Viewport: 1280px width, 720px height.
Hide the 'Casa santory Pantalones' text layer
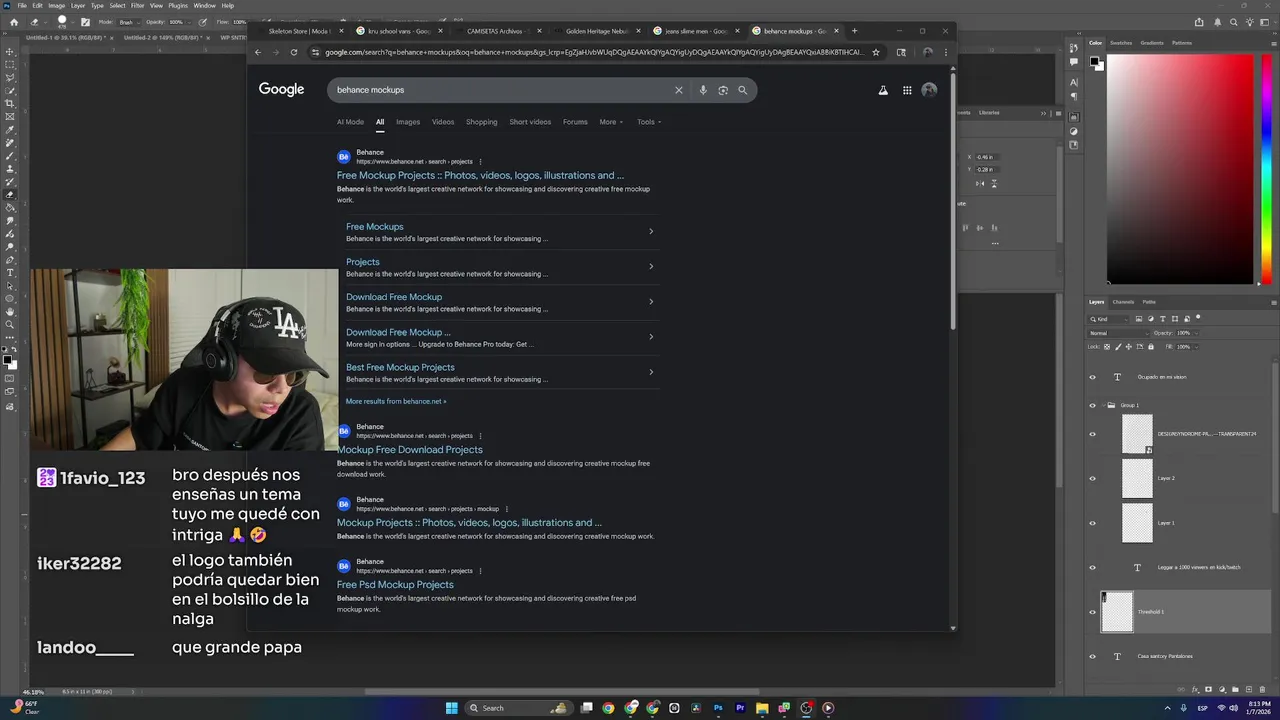[x=1092, y=656]
